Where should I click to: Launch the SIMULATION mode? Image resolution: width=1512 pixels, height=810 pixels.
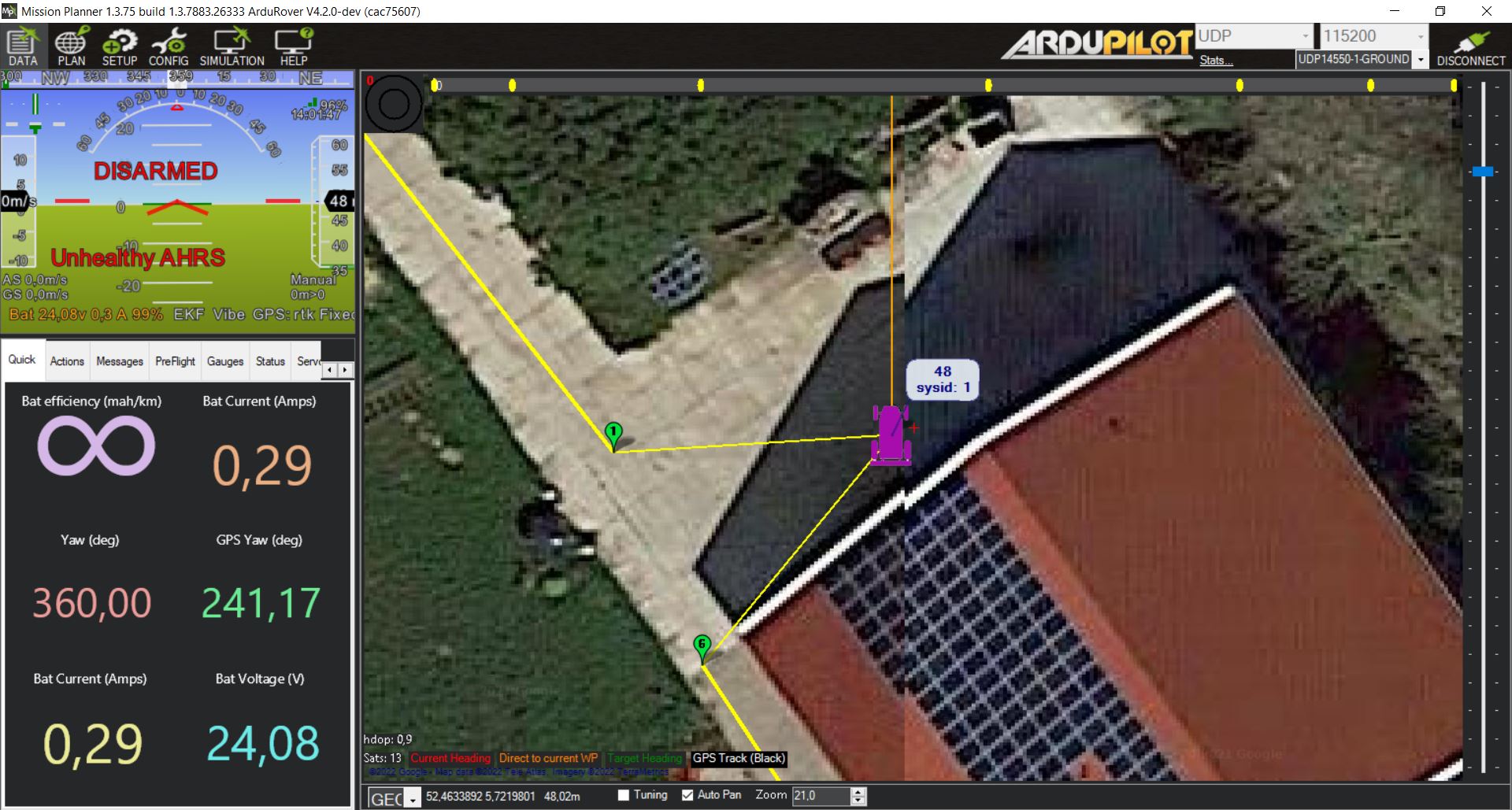tap(231, 45)
